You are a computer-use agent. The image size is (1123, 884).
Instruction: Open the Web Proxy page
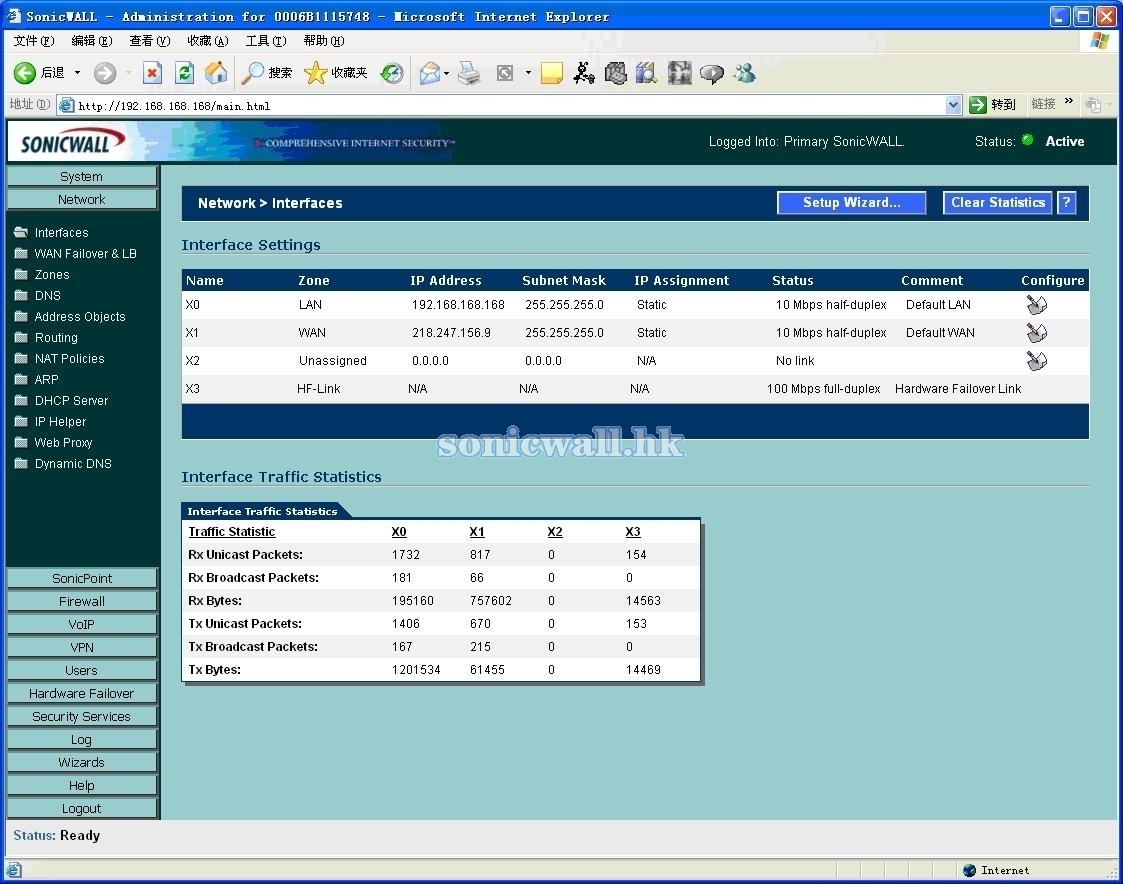(64, 442)
